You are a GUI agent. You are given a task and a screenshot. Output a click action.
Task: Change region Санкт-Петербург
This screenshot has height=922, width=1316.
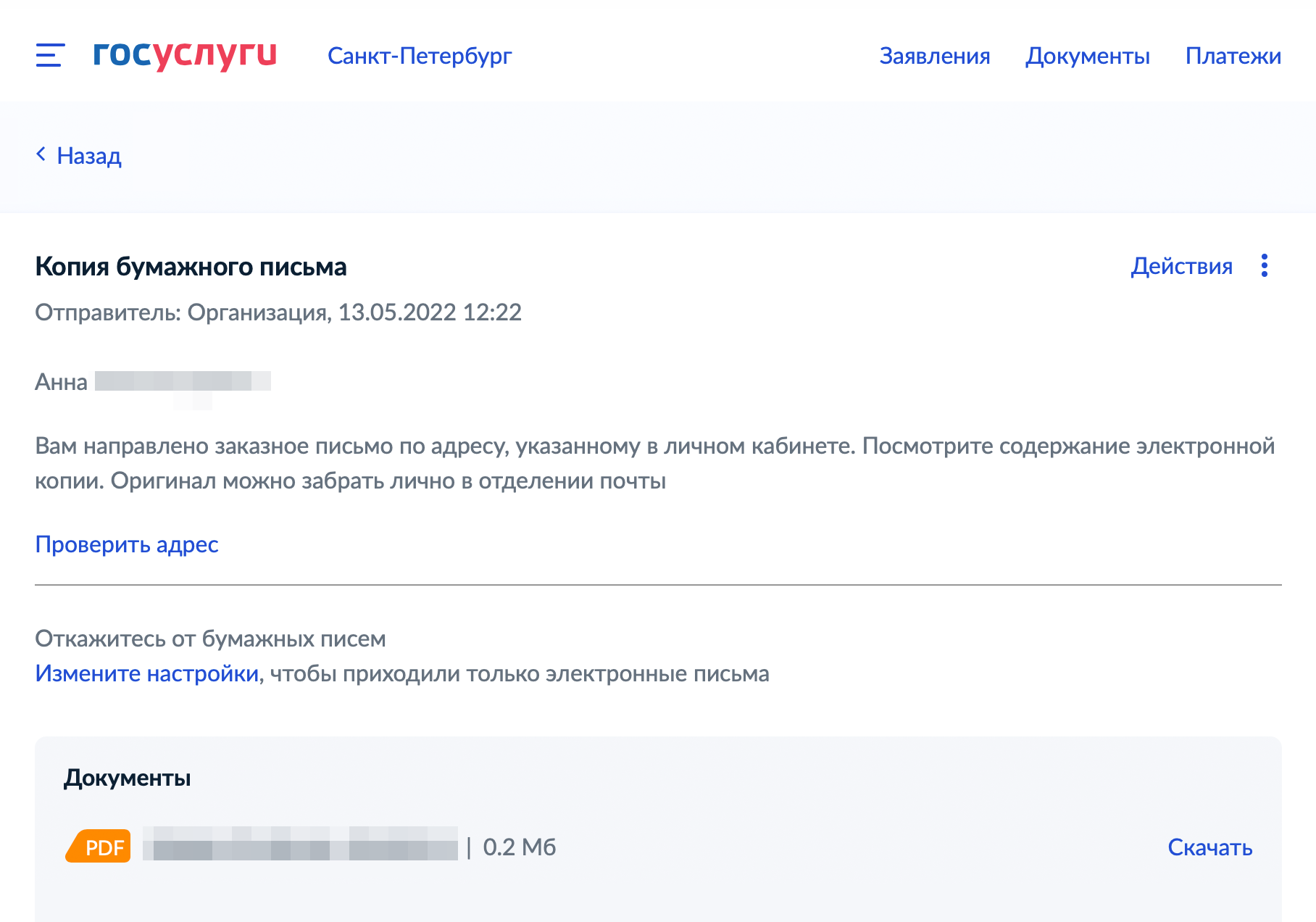coord(420,56)
